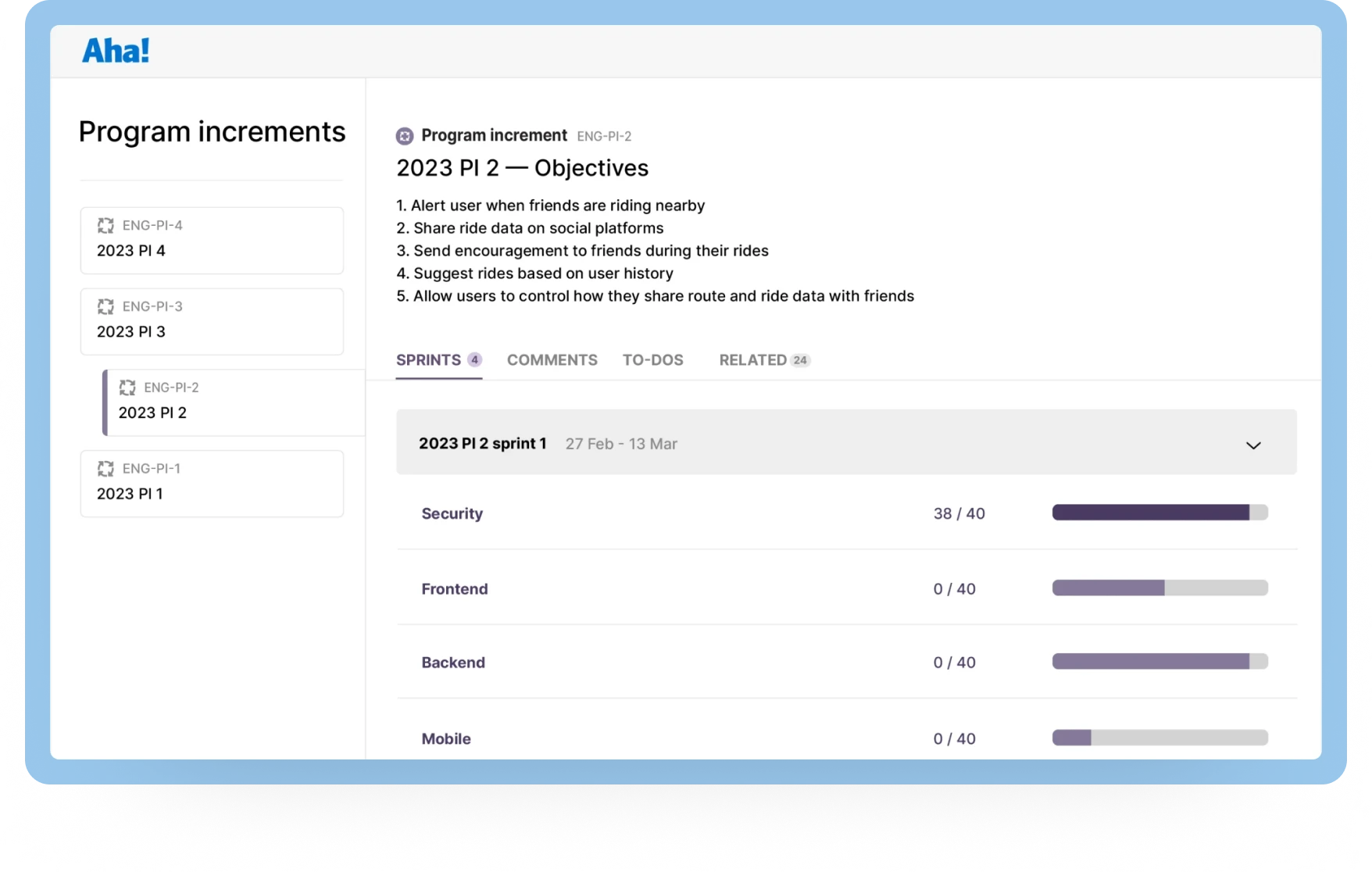This screenshot has height=872, width=1372.
Task: Click the sprint date range 27 Feb - 13 Mar
Action: pos(622,443)
